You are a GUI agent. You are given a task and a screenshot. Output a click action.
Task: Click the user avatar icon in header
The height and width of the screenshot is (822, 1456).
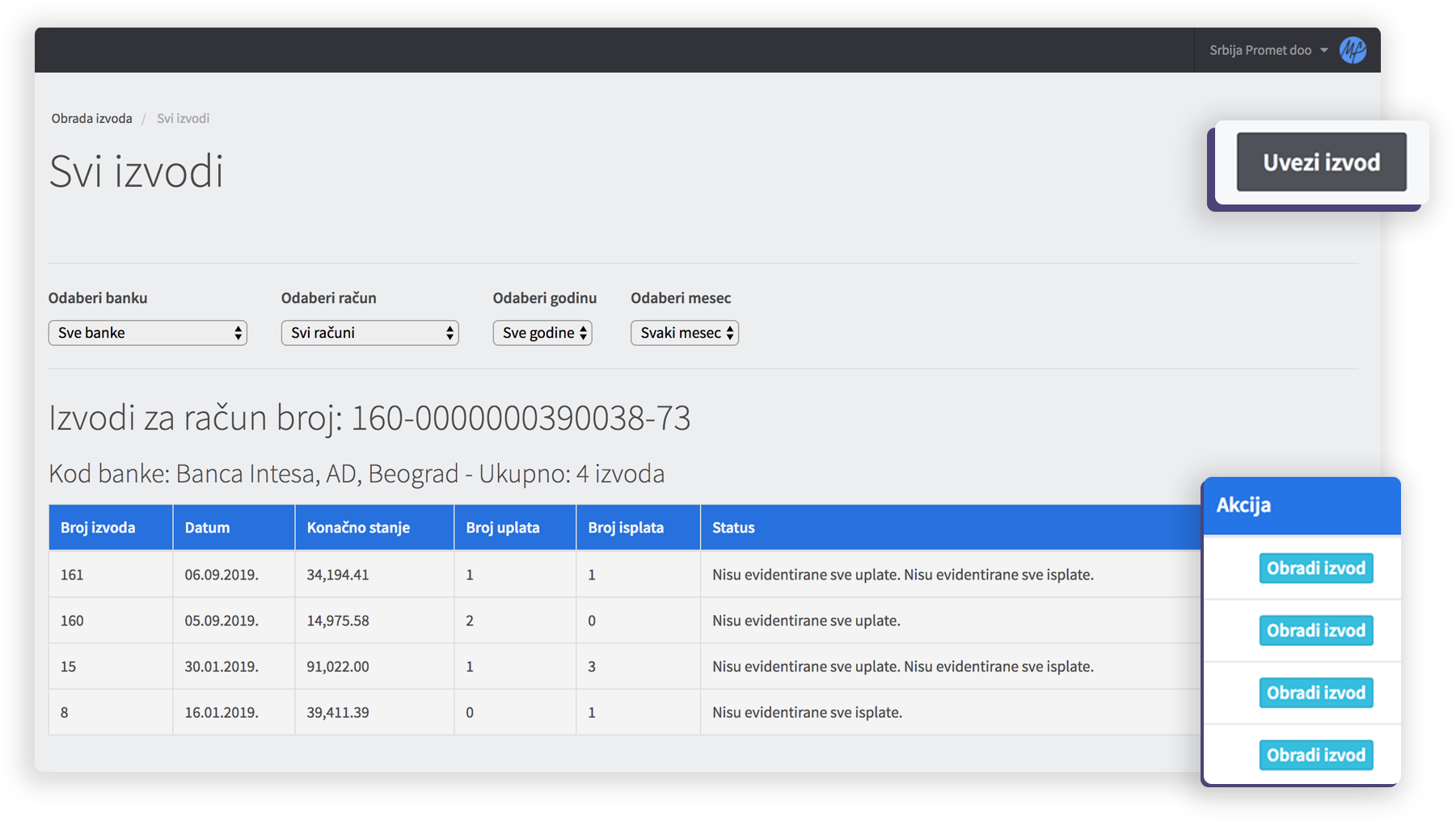(x=1353, y=50)
